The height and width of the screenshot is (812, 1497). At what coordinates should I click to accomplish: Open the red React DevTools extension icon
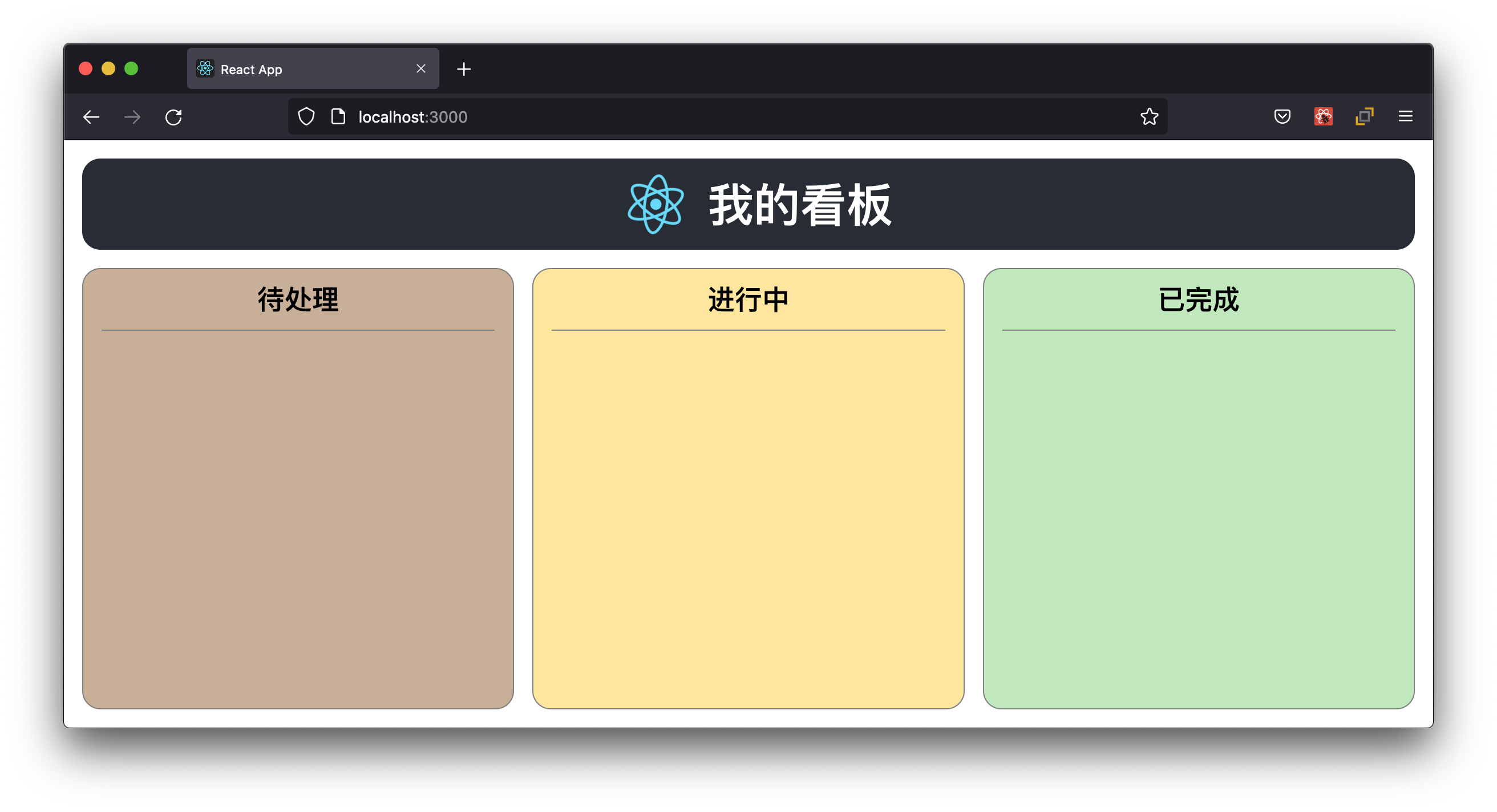pos(1323,117)
